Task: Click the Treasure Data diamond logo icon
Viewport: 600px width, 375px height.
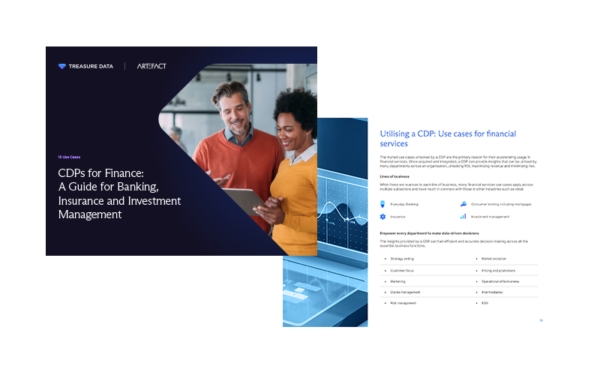Action: pyautogui.click(x=62, y=66)
